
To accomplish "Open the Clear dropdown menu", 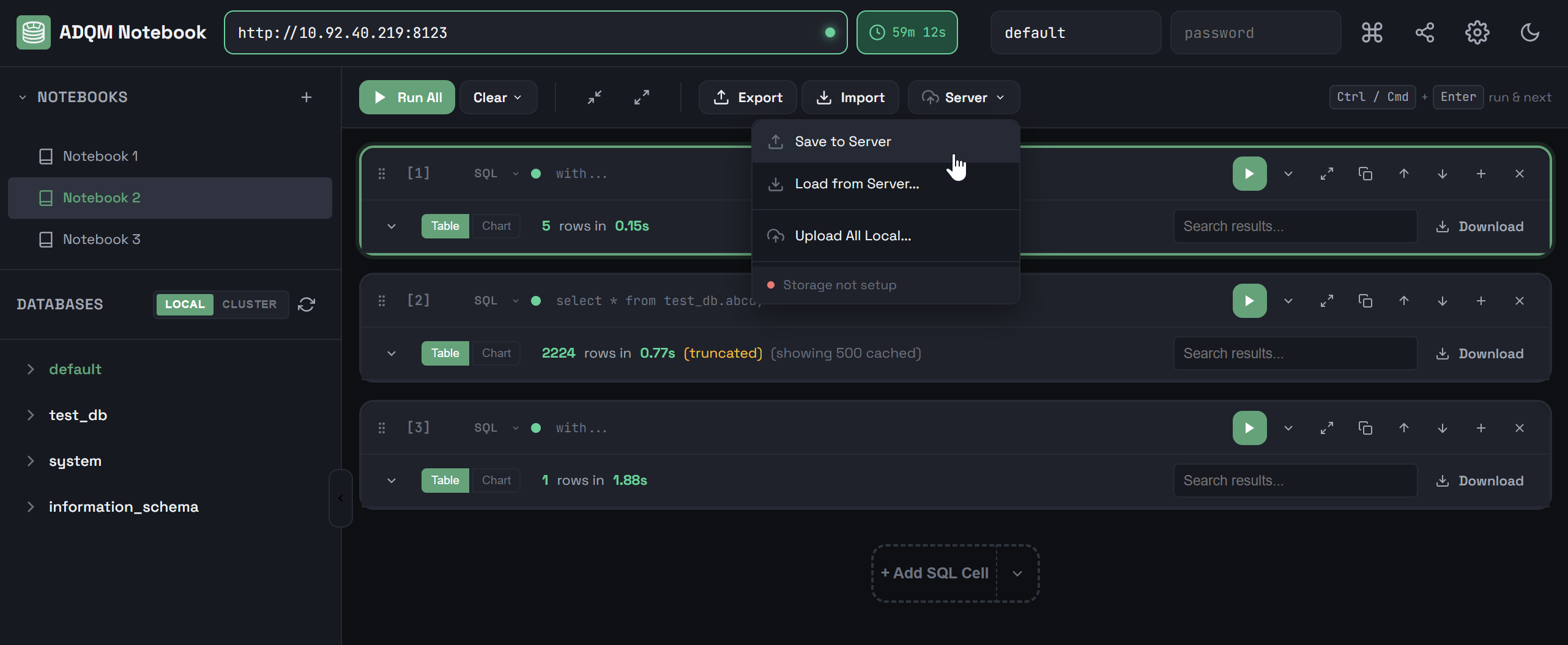I will [497, 97].
